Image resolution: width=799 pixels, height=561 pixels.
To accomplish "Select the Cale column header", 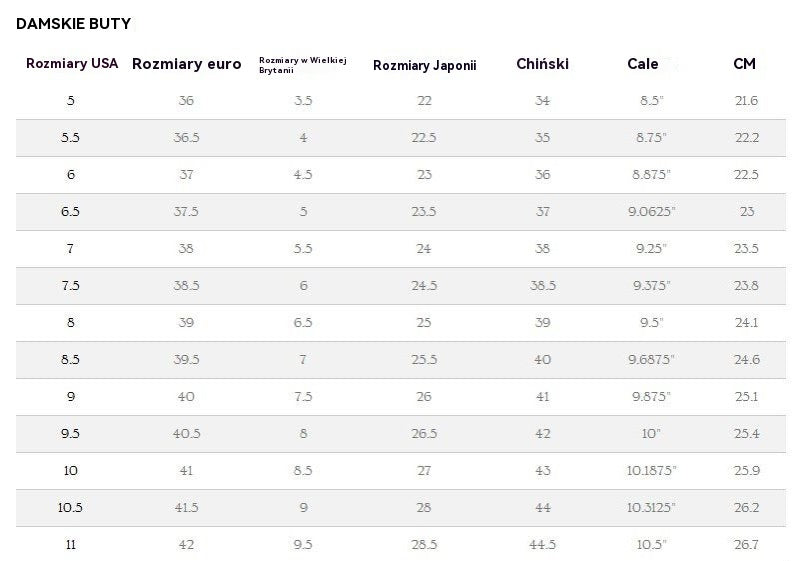I will (642, 64).
